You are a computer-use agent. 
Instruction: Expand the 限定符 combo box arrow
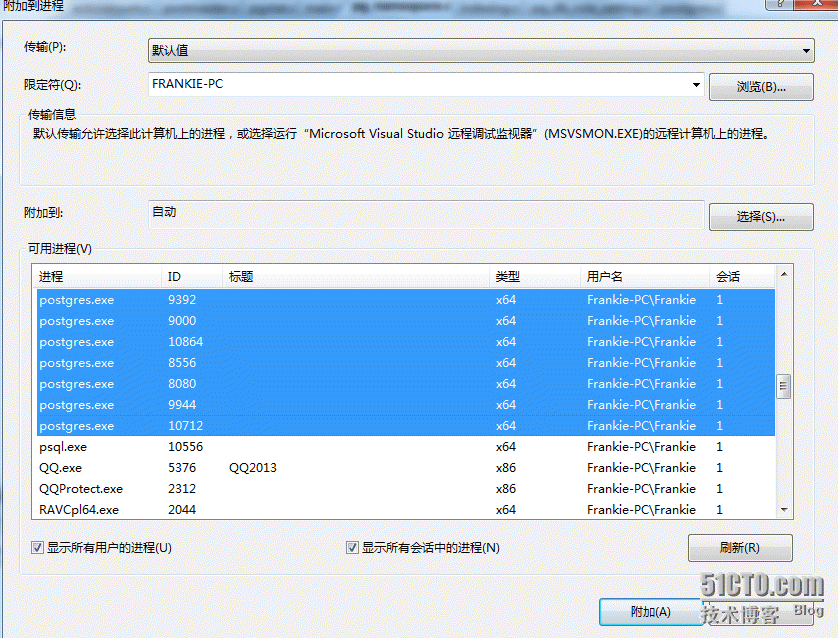coord(696,84)
